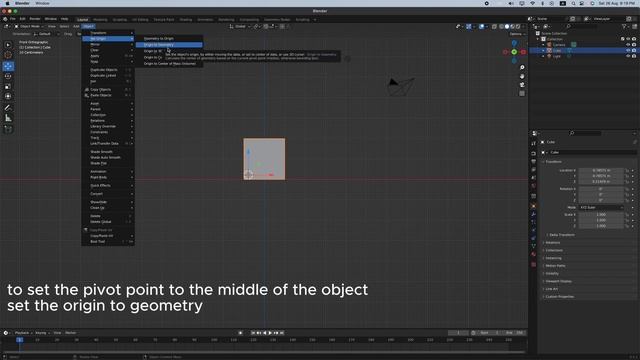Screen dimensions: 640x360
Task: Hide the Camera via its eye icon
Action: coord(628,45)
